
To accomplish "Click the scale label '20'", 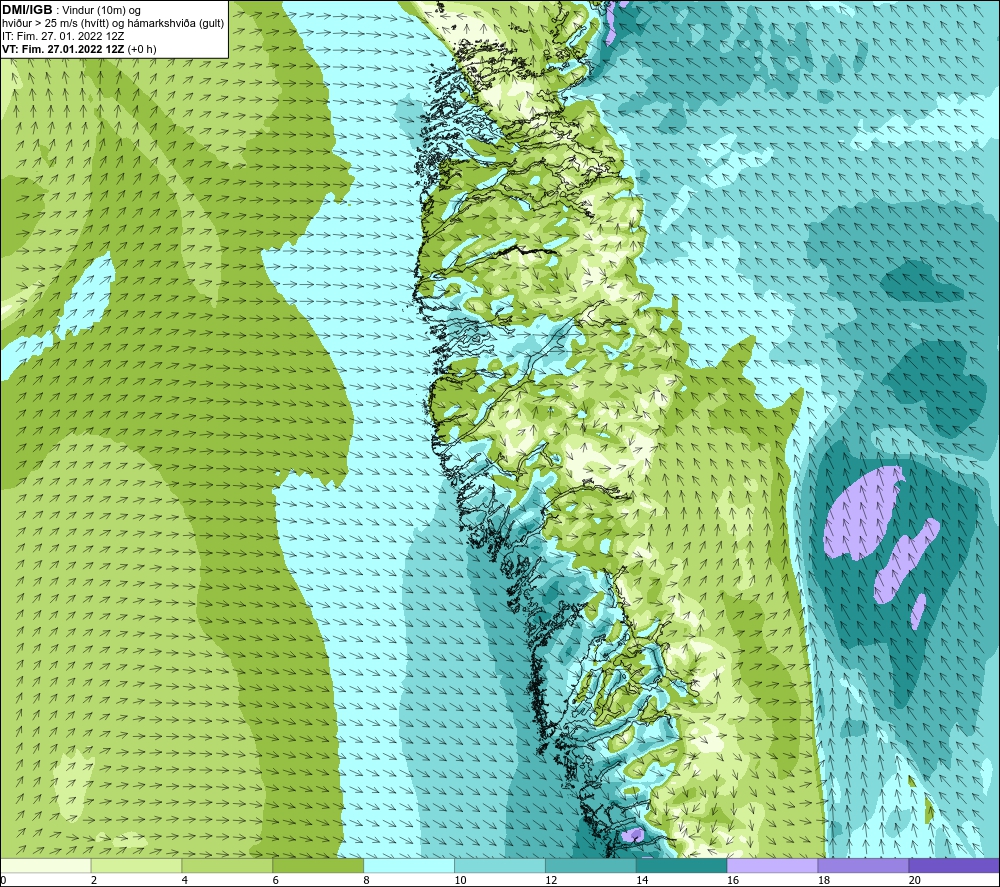I will click(x=915, y=880).
